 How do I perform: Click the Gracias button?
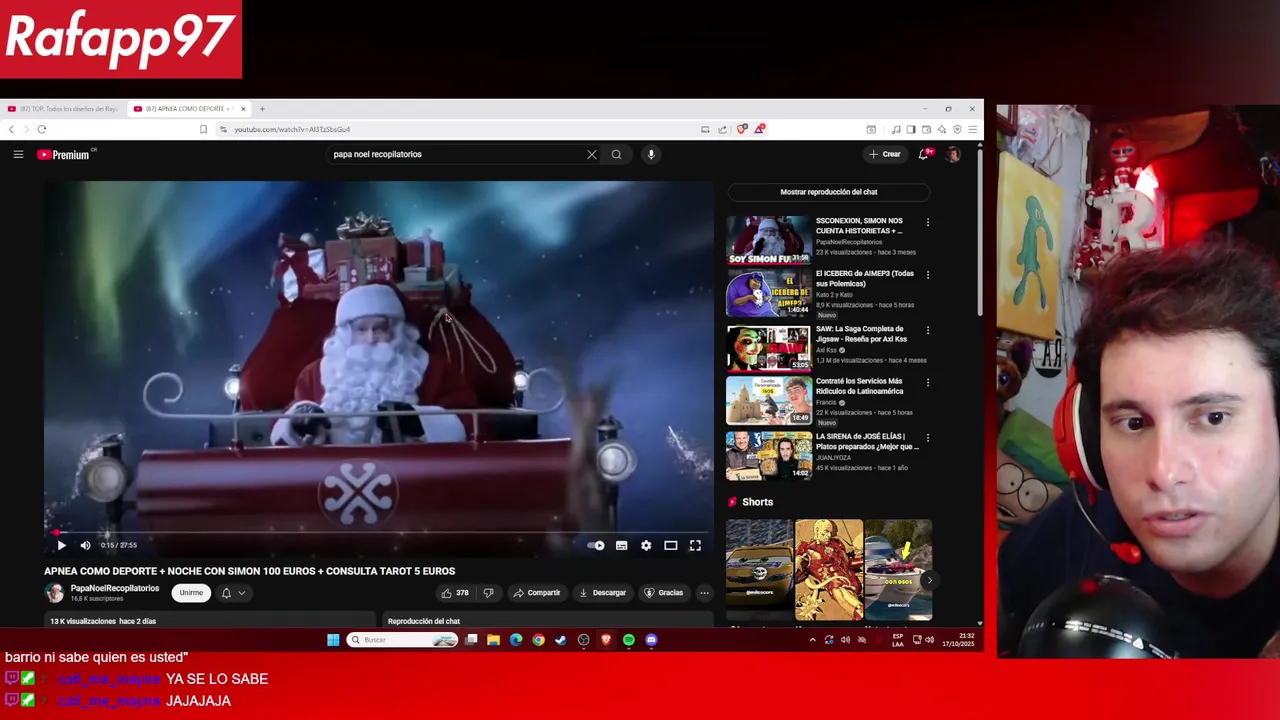click(x=664, y=593)
